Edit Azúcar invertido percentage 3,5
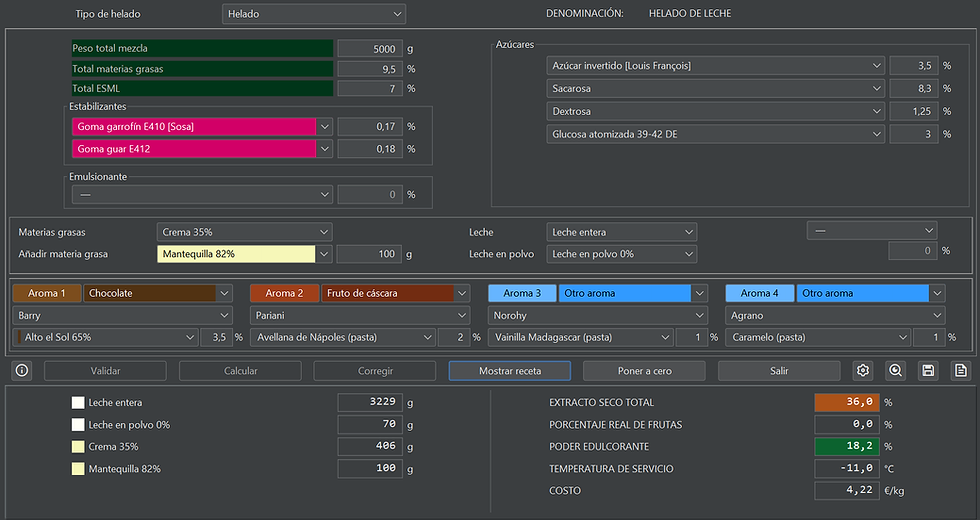The height and width of the screenshot is (520, 980). 914,66
